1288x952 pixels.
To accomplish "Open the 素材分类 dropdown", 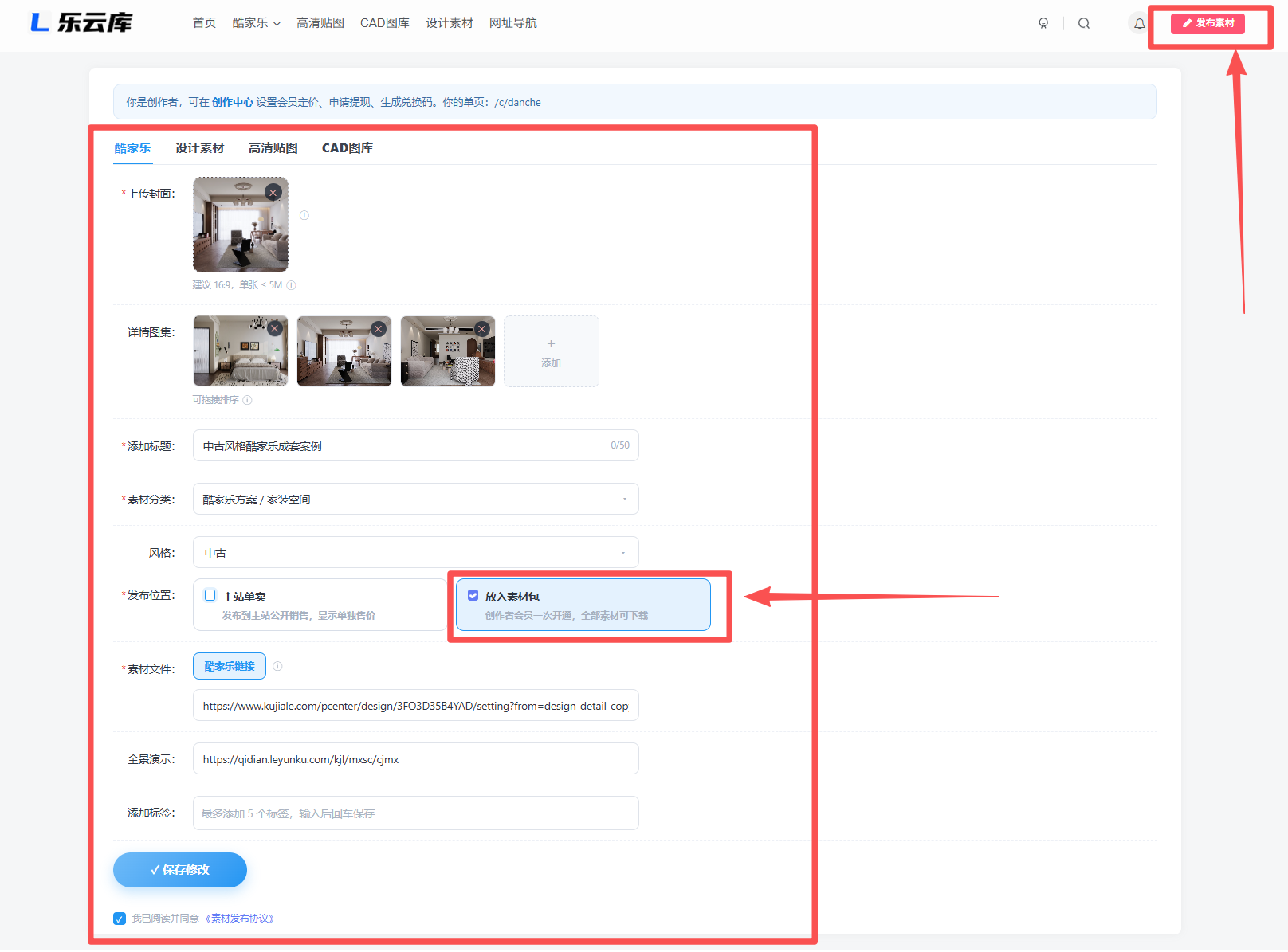I will point(416,499).
